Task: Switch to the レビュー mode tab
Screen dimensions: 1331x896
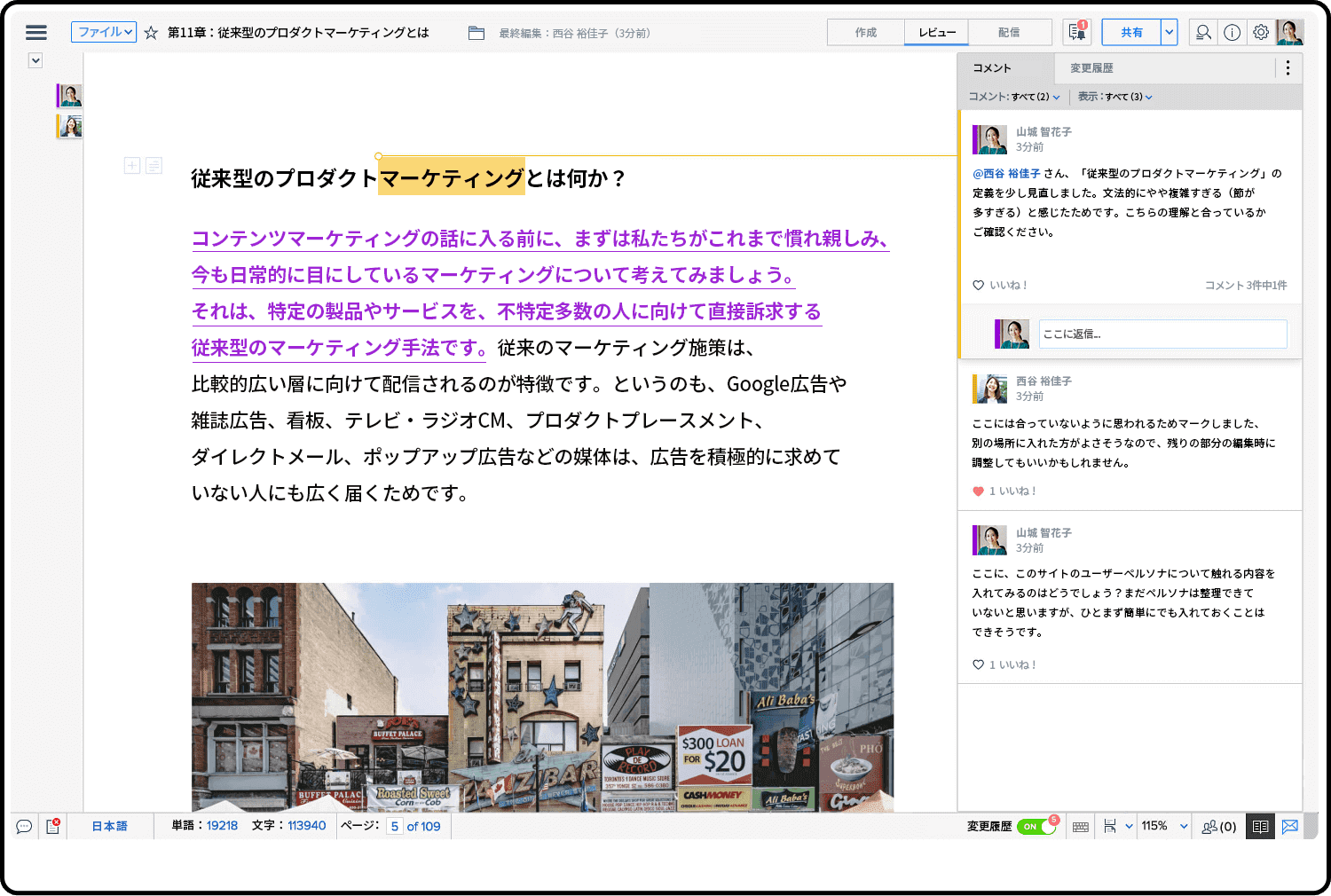Action: pyautogui.click(x=937, y=32)
